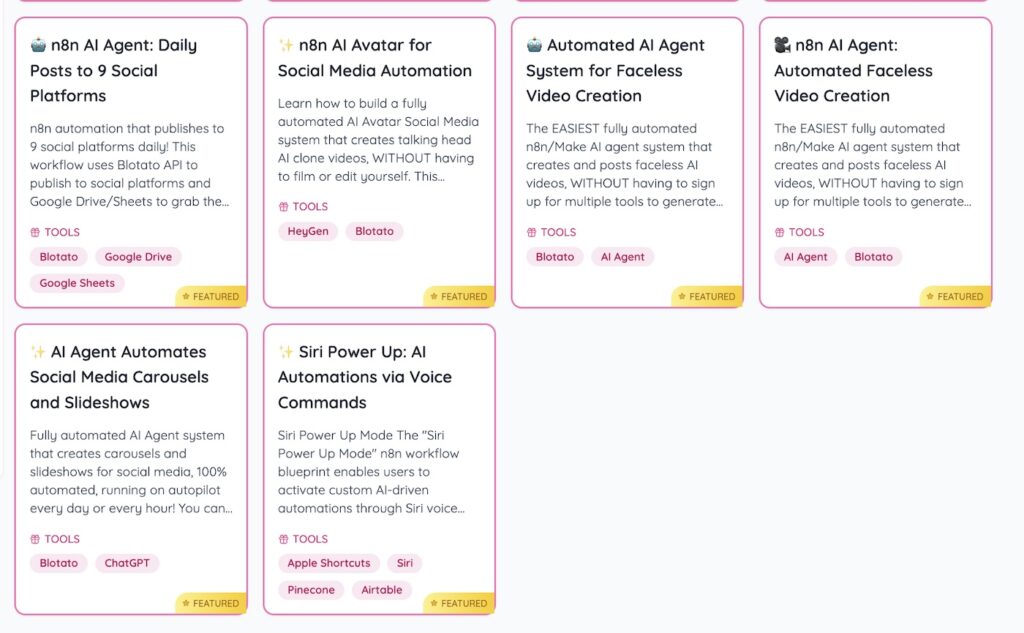This screenshot has height=633, width=1024.
Task: Click FEATURED badge on Automated Faceless Video Creation card
Action: tap(955, 296)
